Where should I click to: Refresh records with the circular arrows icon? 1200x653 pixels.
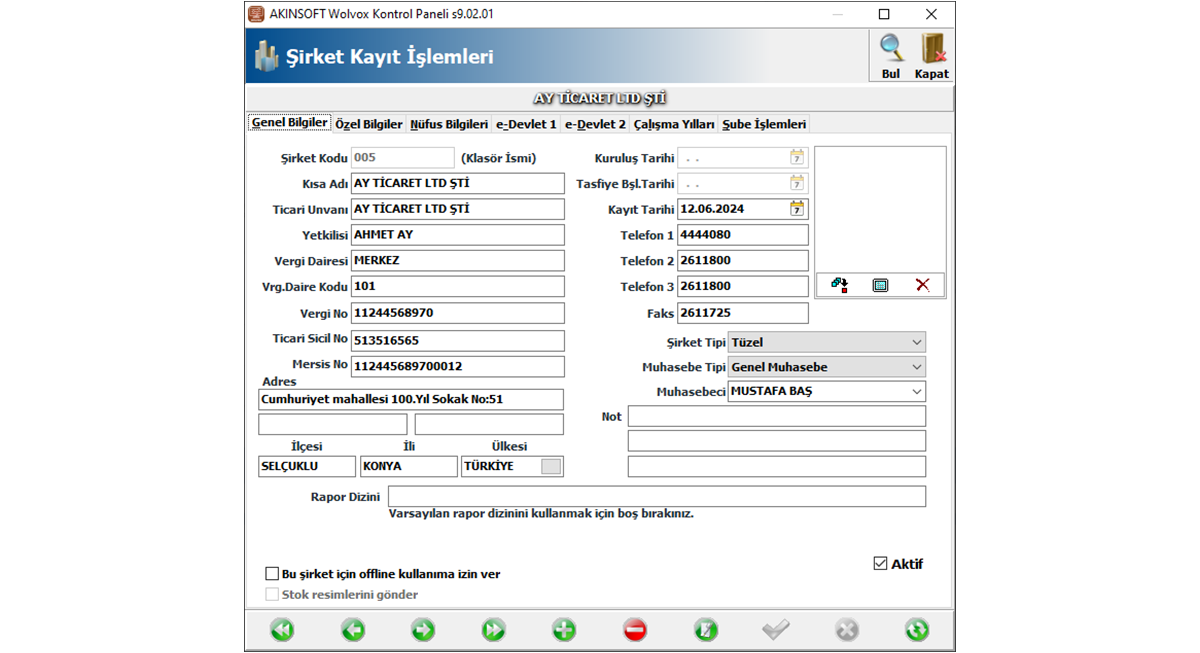(916, 630)
